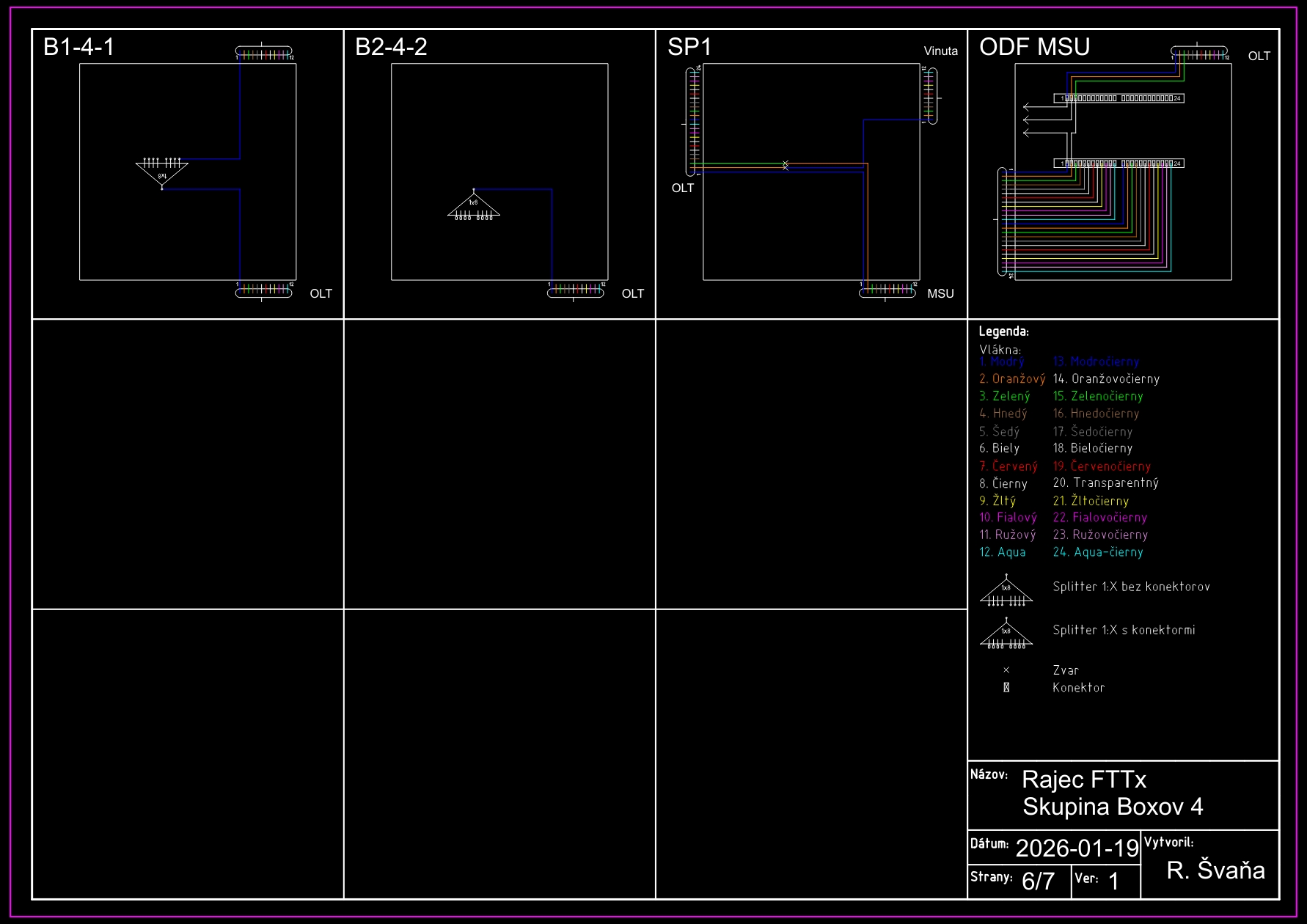
Task: Click the MSU cable connector below SP1
Action: 887,291
